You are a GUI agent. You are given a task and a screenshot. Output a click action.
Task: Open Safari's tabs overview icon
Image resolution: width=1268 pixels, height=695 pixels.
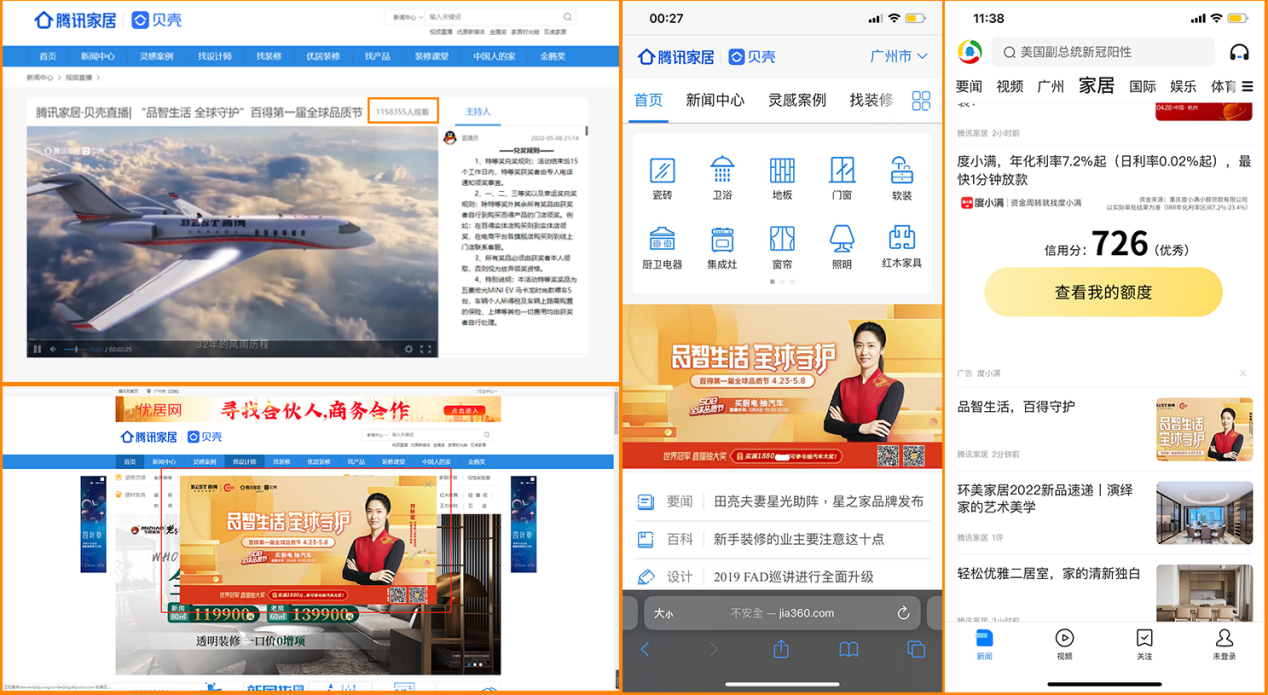(916, 649)
